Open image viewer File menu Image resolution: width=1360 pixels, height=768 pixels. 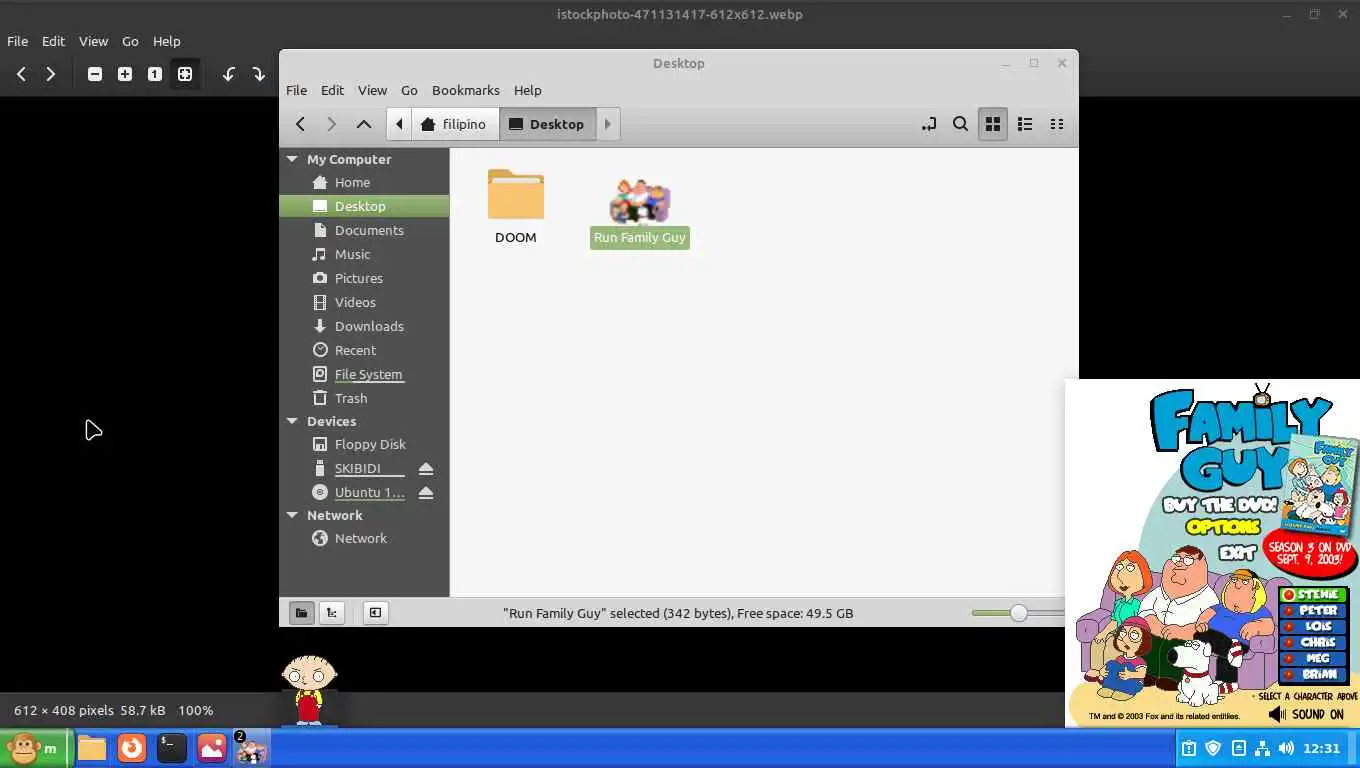pyautogui.click(x=17, y=41)
